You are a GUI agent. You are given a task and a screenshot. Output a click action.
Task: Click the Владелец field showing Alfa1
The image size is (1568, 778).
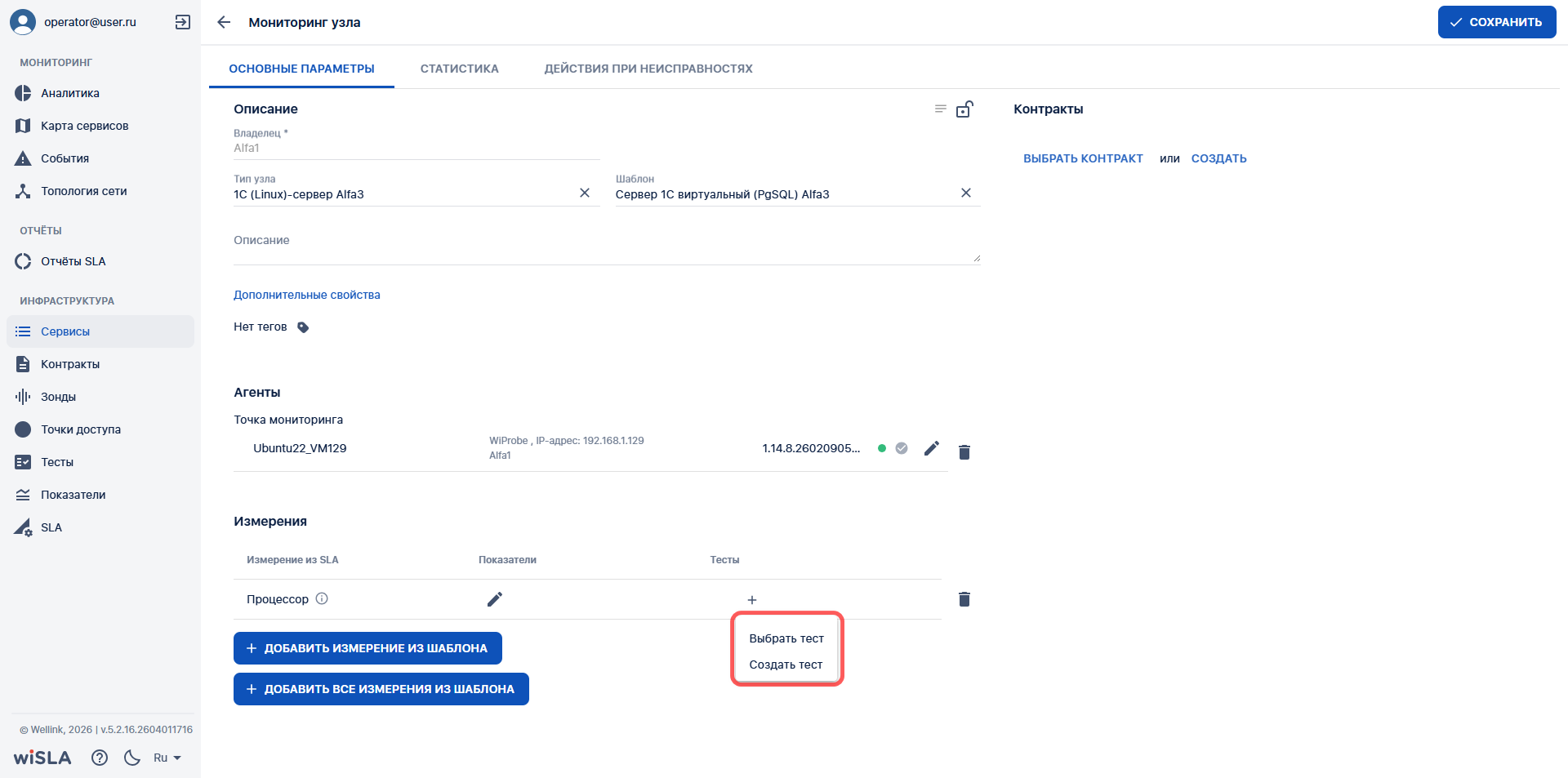click(416, 148)
